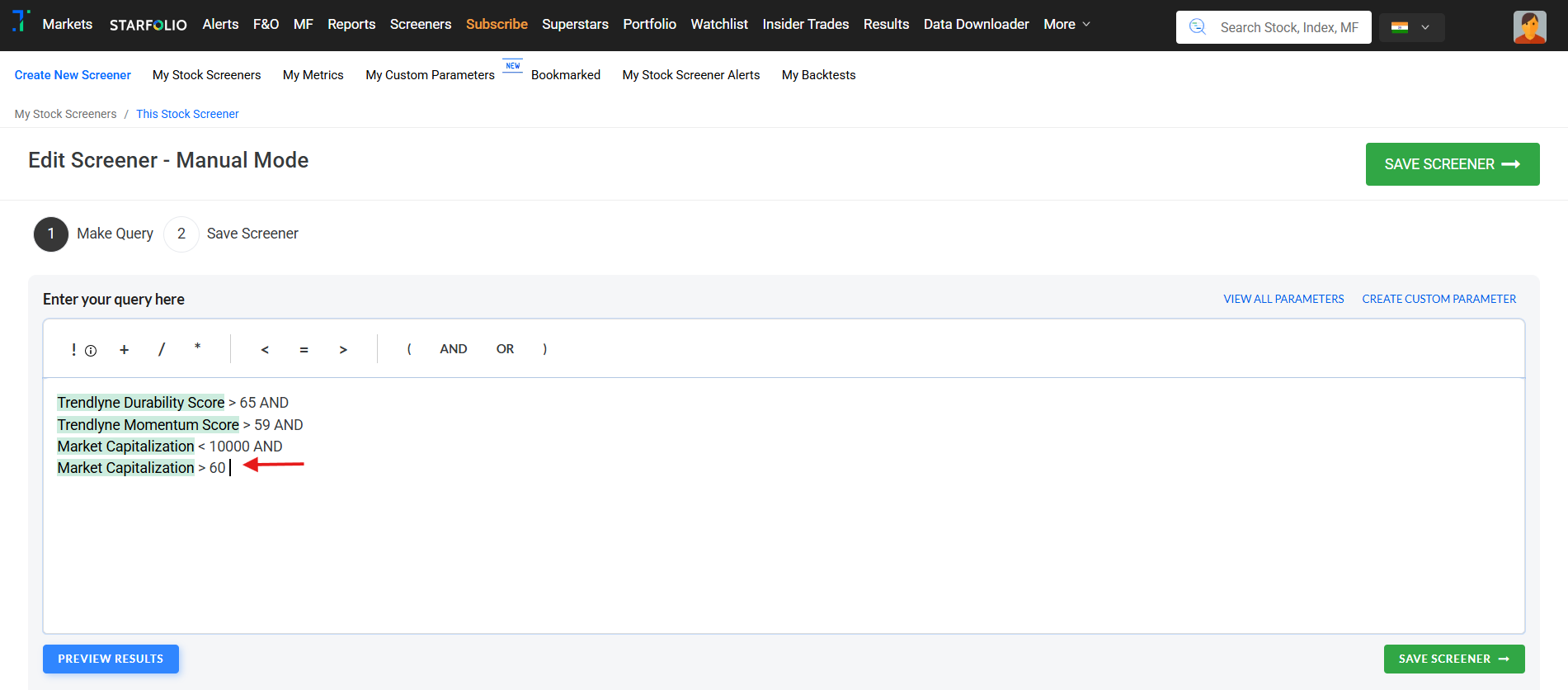This screenshot has width=1568, height=690.
Task: Insert the equals operator
Action: click(x=304, y=350)
